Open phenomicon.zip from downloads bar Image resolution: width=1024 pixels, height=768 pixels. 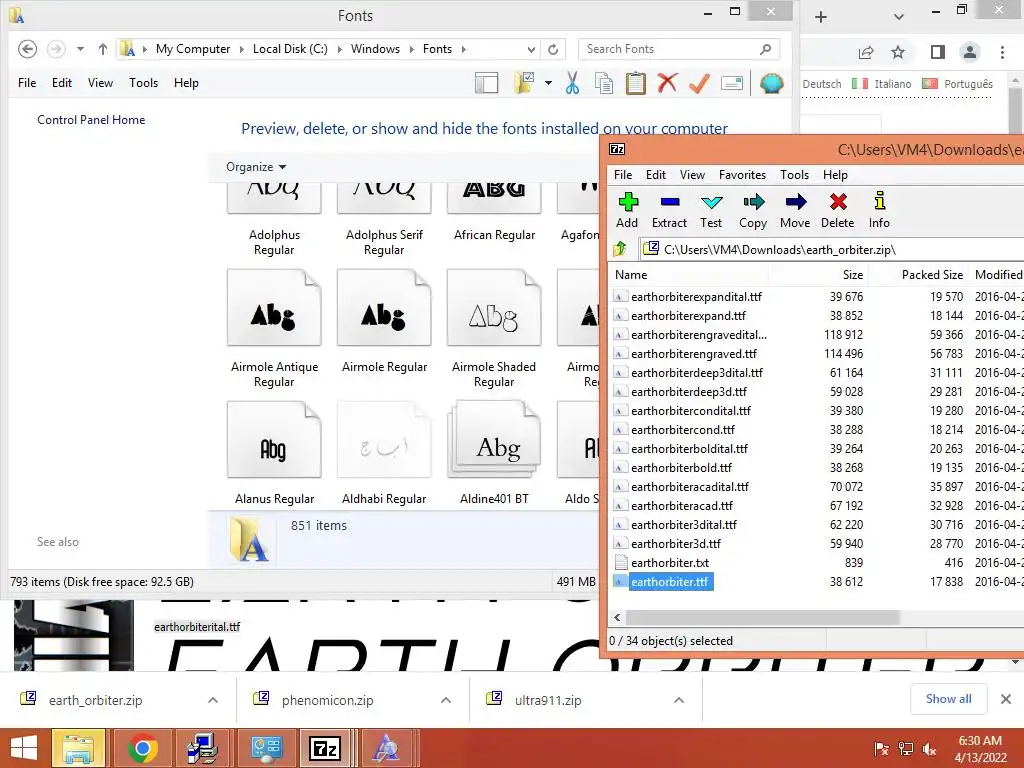pos(327,701)
